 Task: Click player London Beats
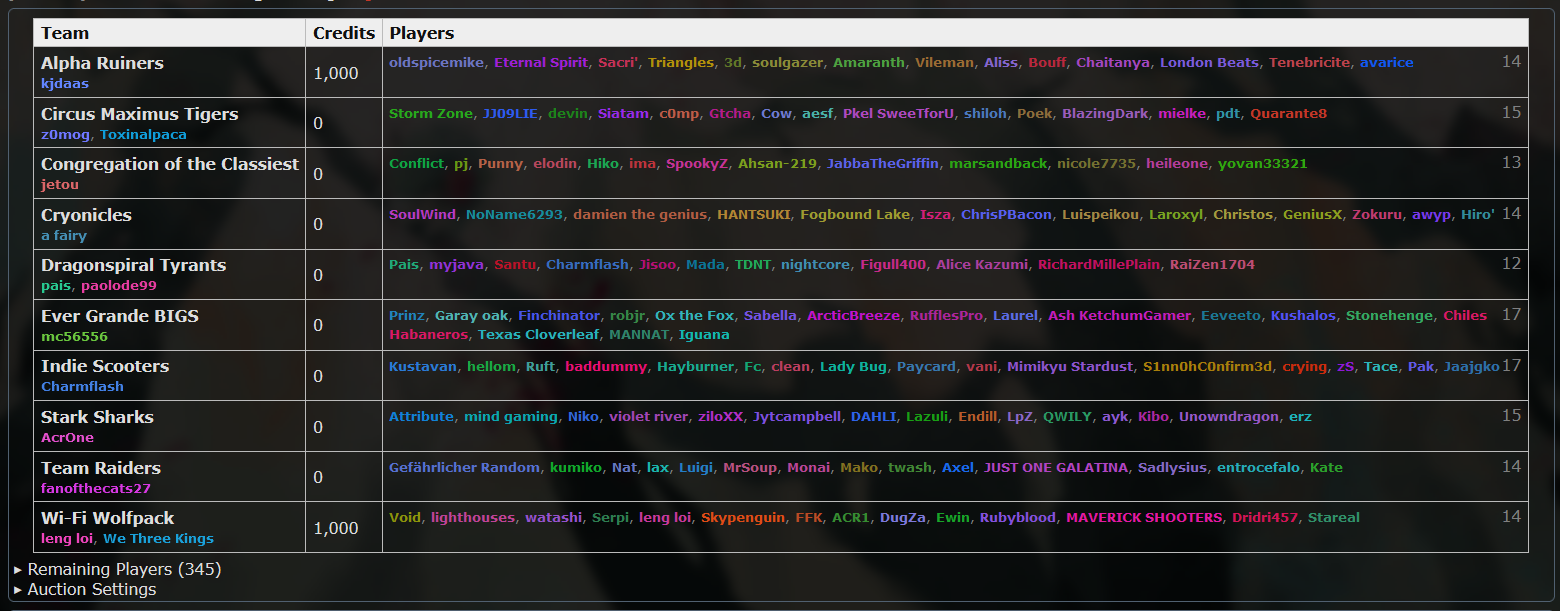[x=1209, y=63]
